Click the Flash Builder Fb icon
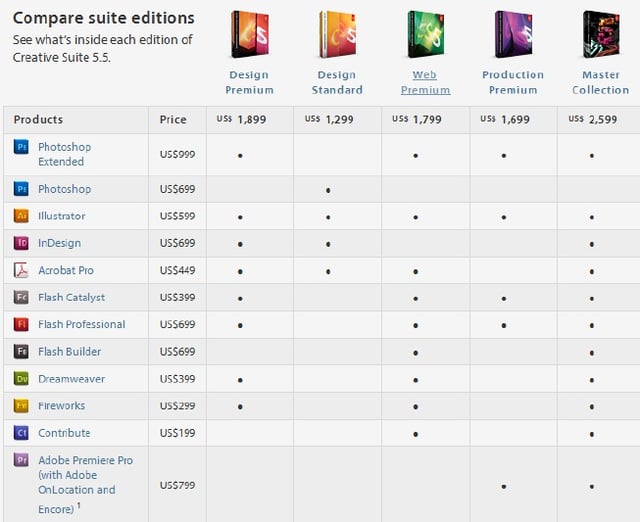The image size is (640, 522). pos(21,351)
